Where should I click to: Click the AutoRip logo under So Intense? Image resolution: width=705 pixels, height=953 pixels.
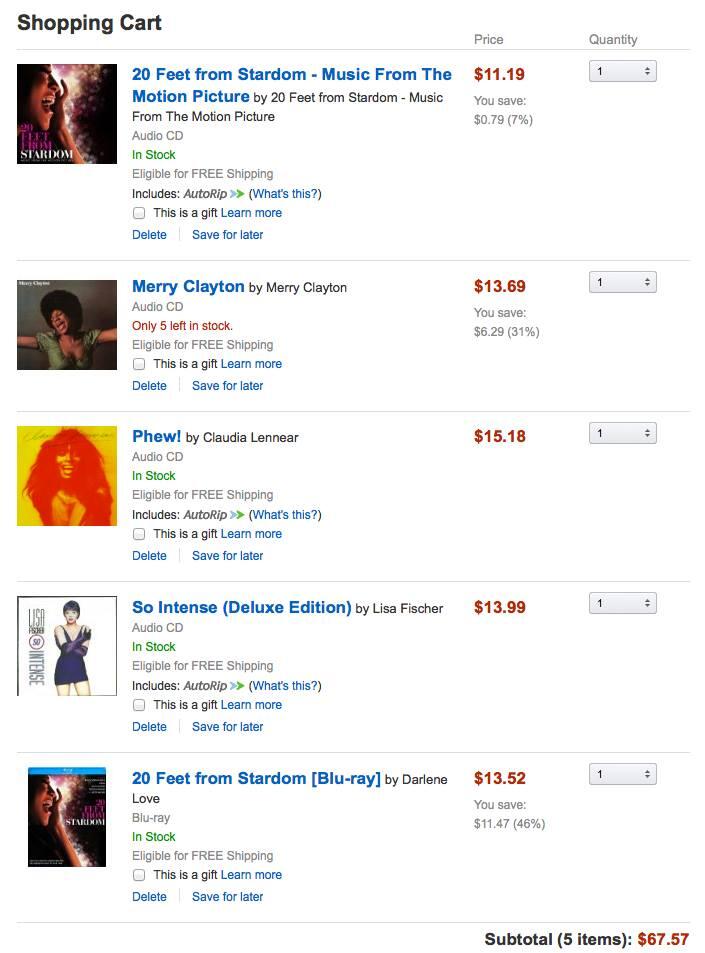pyautogui.click(x=214, y=686)
